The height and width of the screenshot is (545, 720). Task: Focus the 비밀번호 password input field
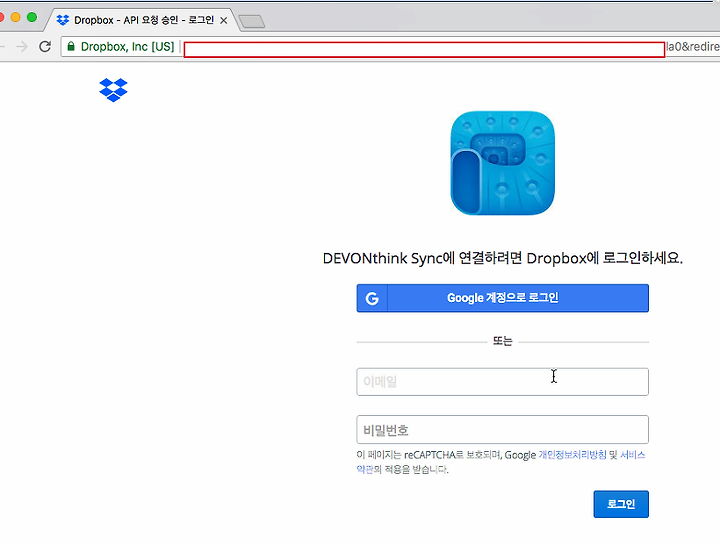tap(502, 430)
